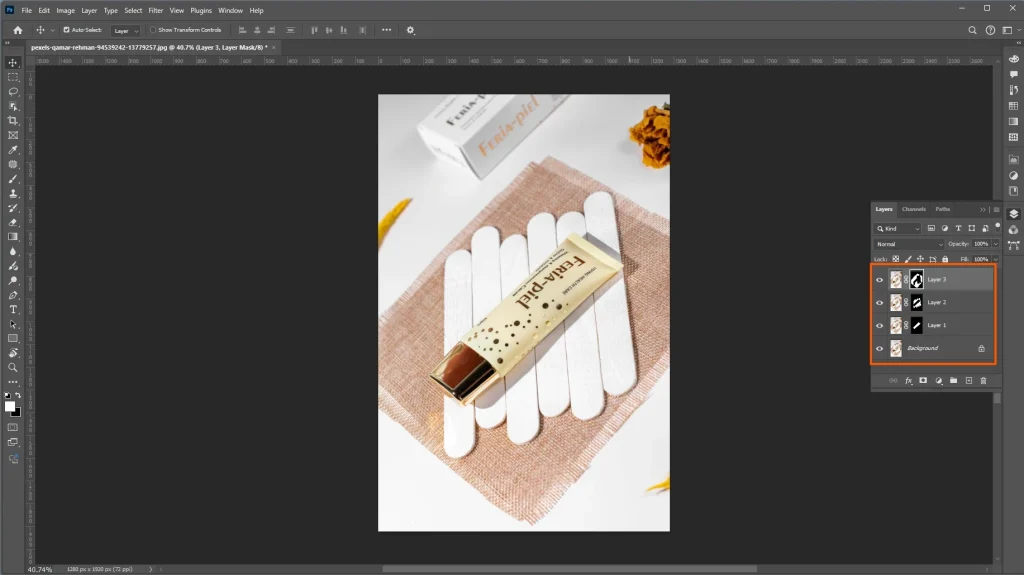Switch to the Paths tab

942,209
